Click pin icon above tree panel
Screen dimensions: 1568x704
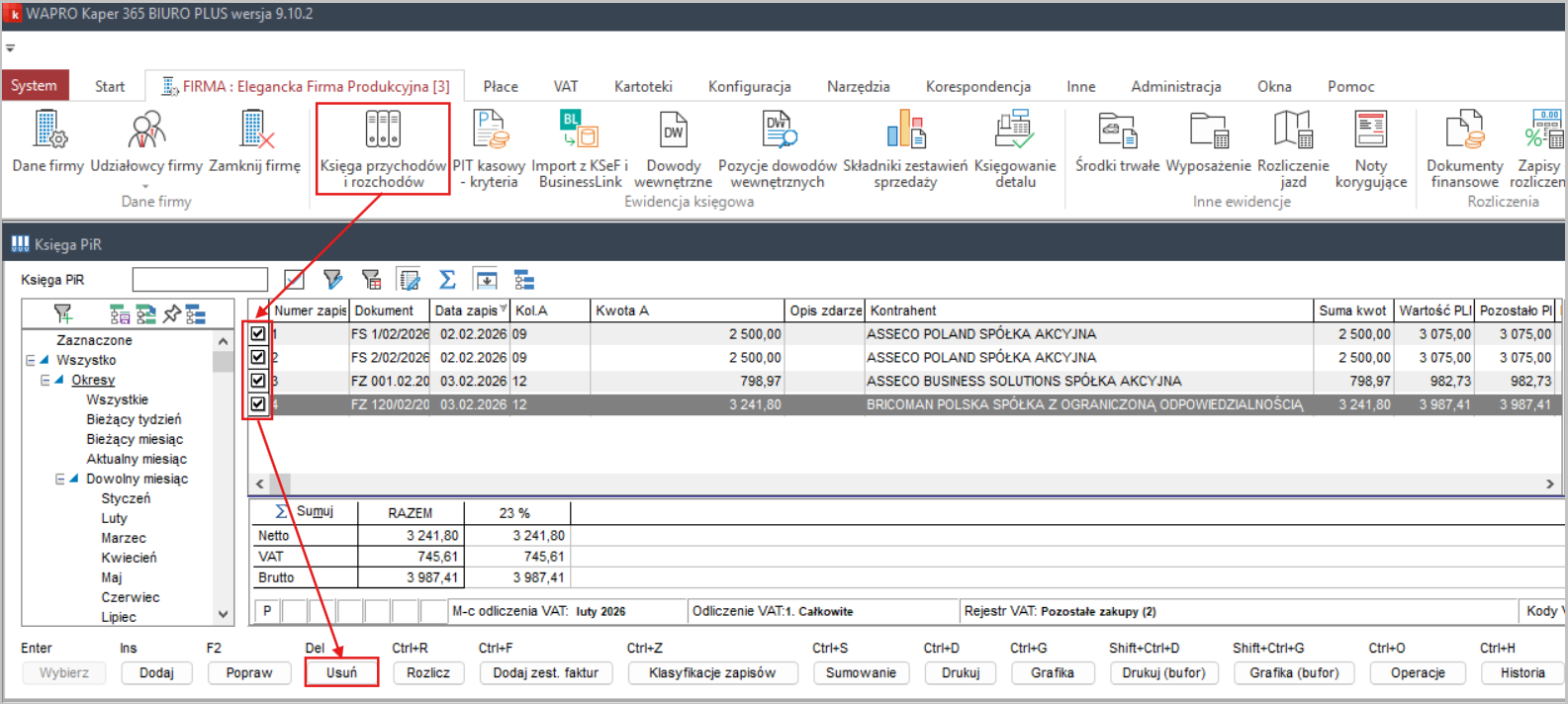click(x=172, y=314)
